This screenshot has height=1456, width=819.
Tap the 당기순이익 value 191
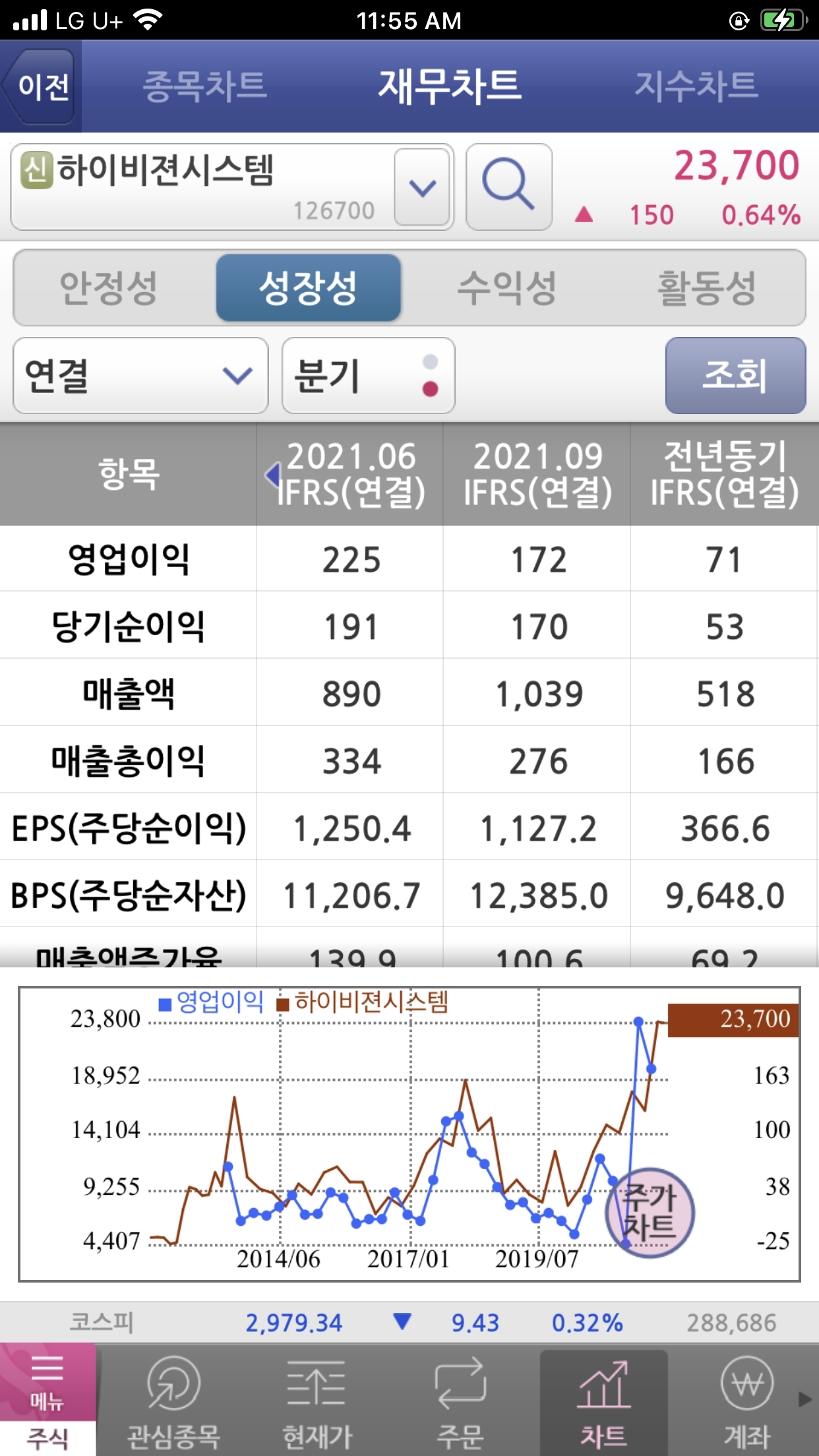click(x=351, y=627)
